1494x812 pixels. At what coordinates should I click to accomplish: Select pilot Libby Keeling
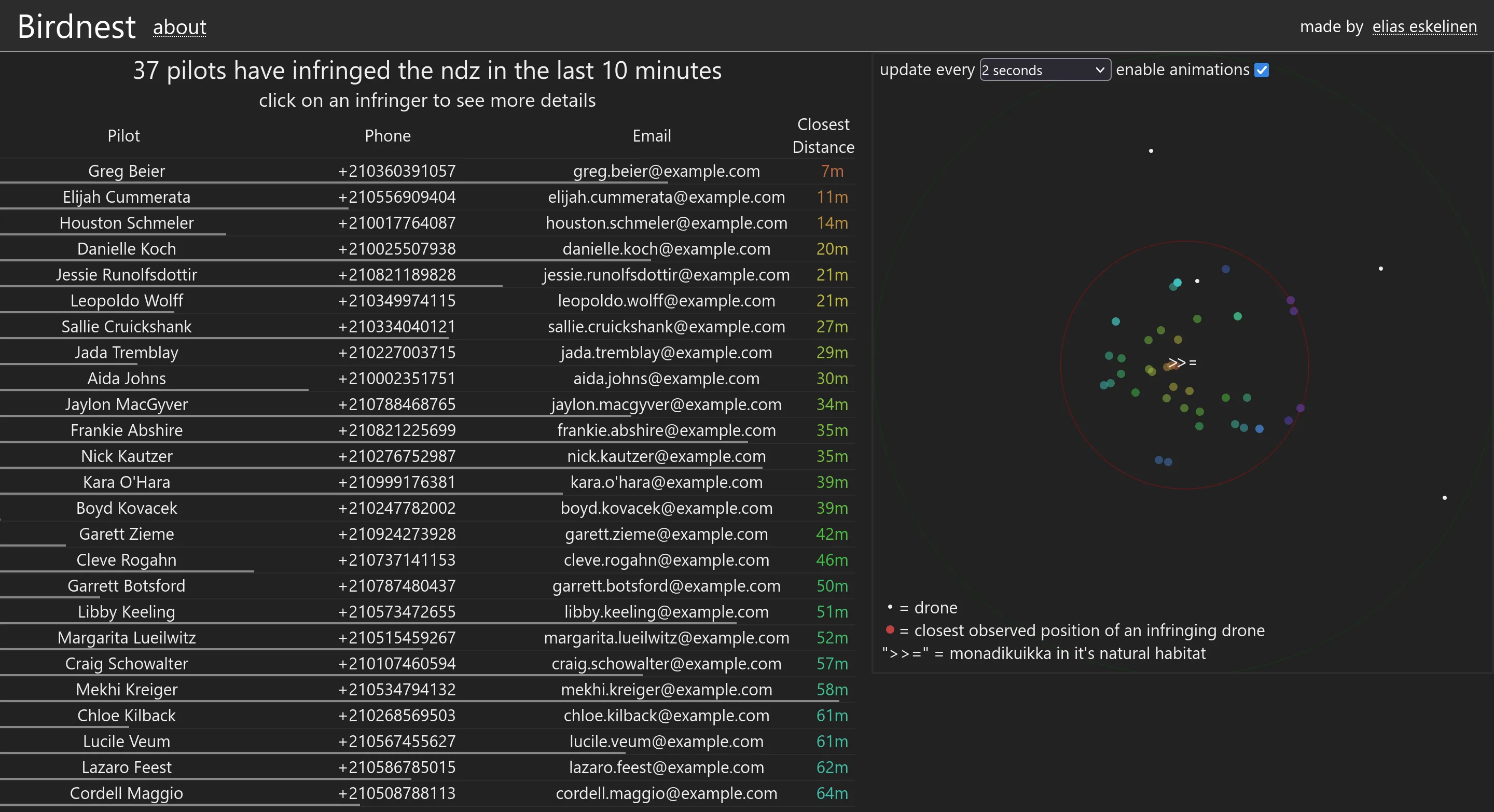pyautogui.click(x=127, y=611)
